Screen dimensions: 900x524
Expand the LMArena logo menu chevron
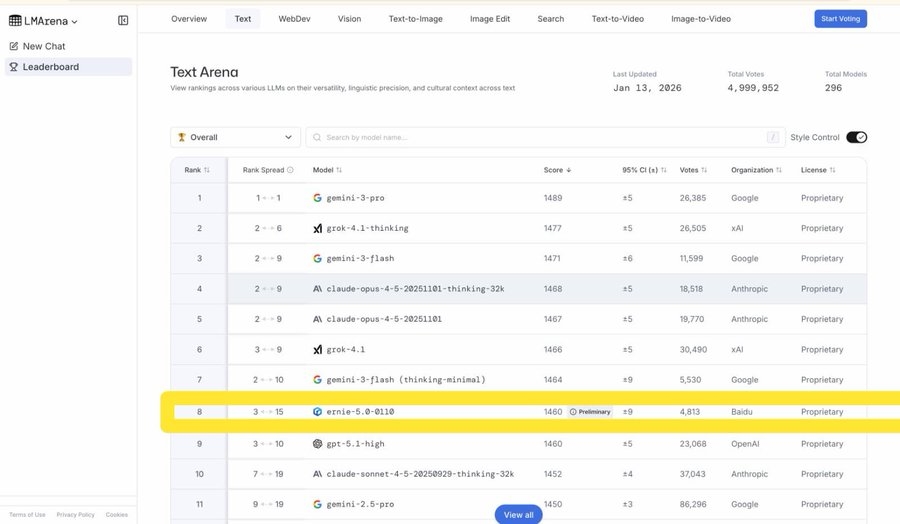pyautogui.click(x=75, y=21)
